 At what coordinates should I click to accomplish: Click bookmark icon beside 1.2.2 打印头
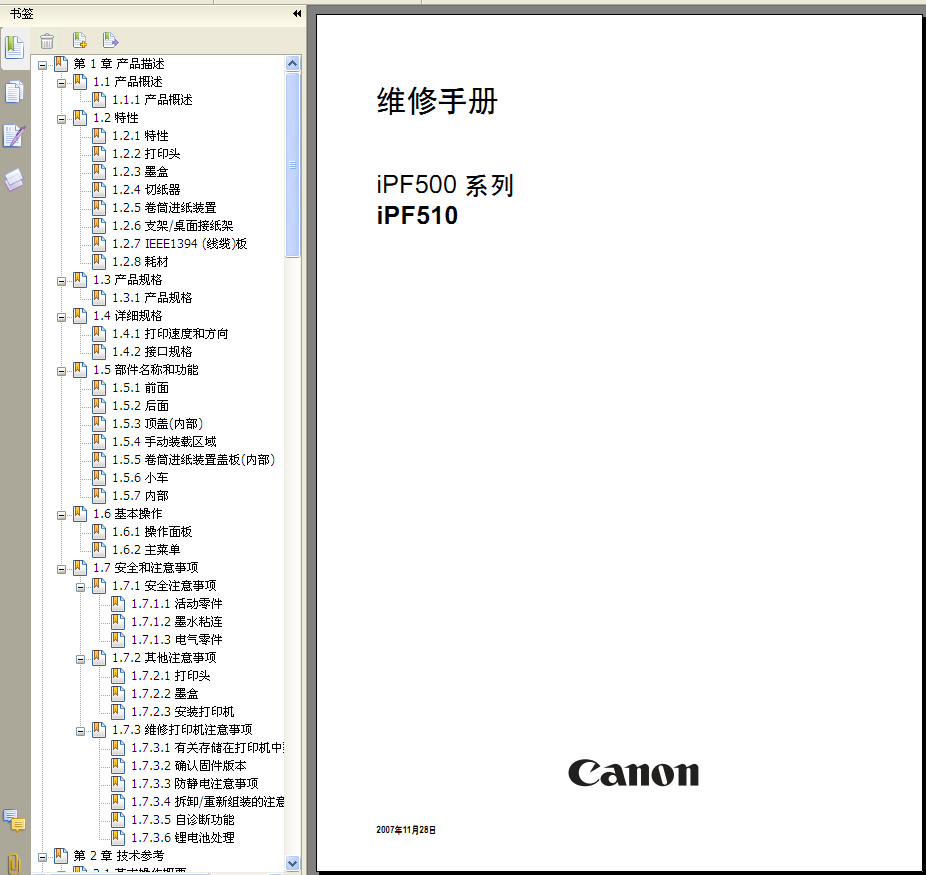[x=99, y=154]
